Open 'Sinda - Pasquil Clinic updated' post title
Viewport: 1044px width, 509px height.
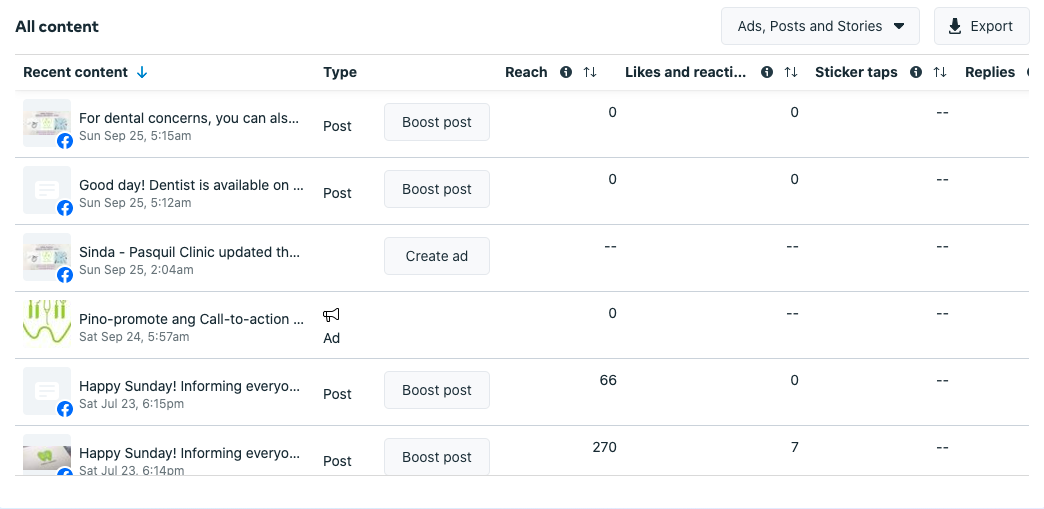[189, 252]
